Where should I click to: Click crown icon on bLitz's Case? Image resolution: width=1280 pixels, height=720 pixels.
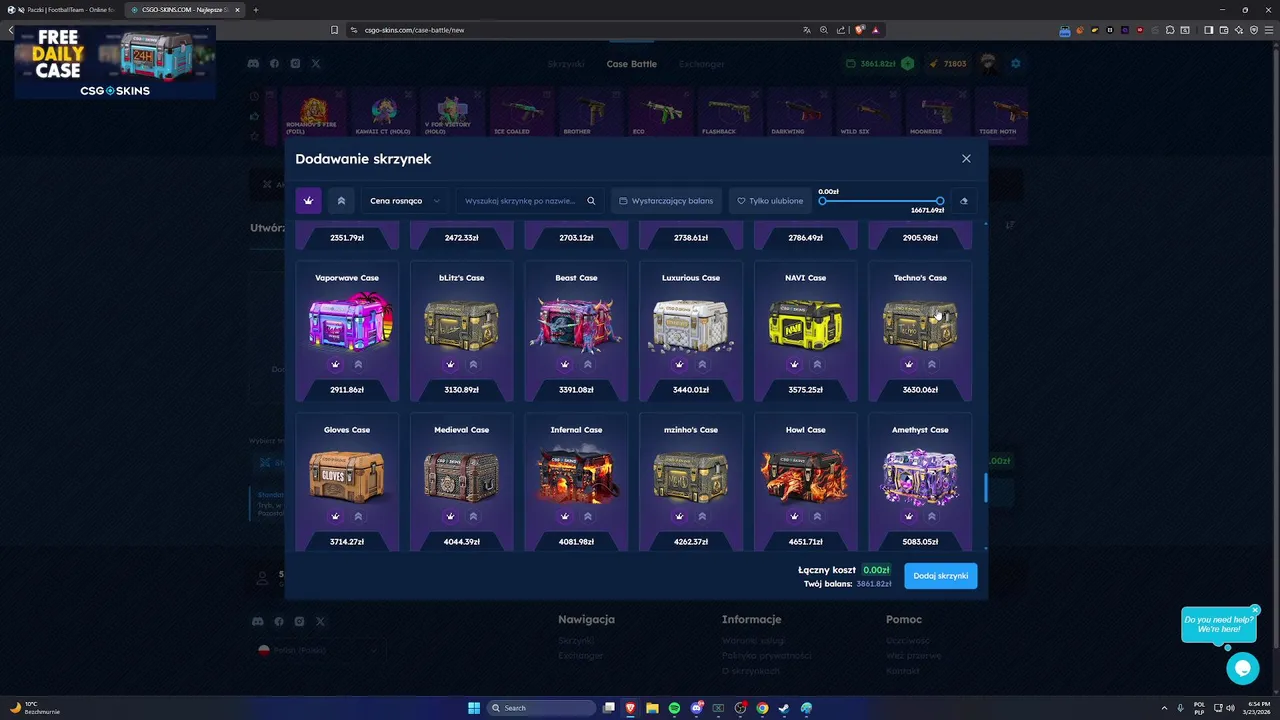tap(450, 364)
